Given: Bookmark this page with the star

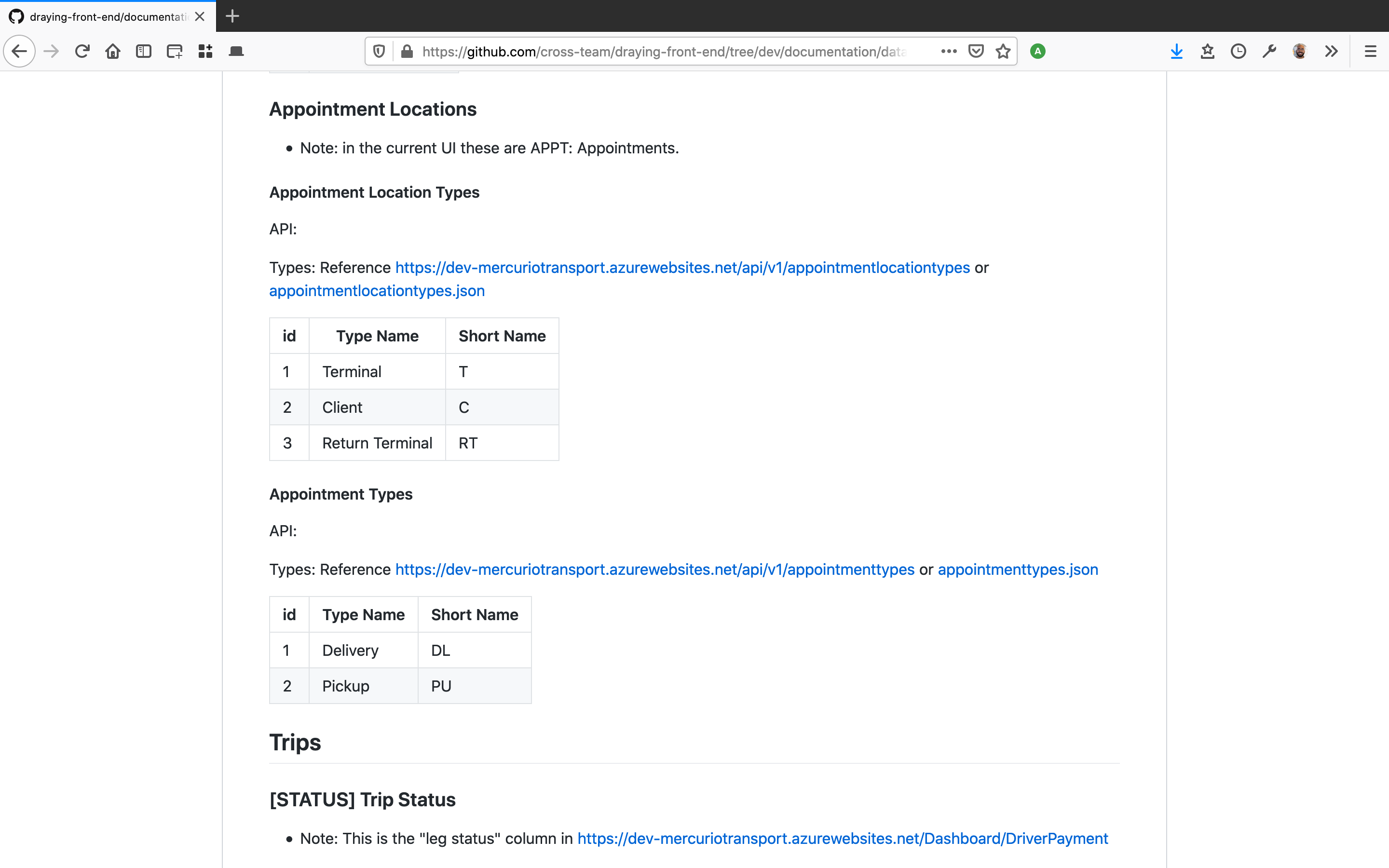Looking at the screenshot, I should [x=1003, y=52].
